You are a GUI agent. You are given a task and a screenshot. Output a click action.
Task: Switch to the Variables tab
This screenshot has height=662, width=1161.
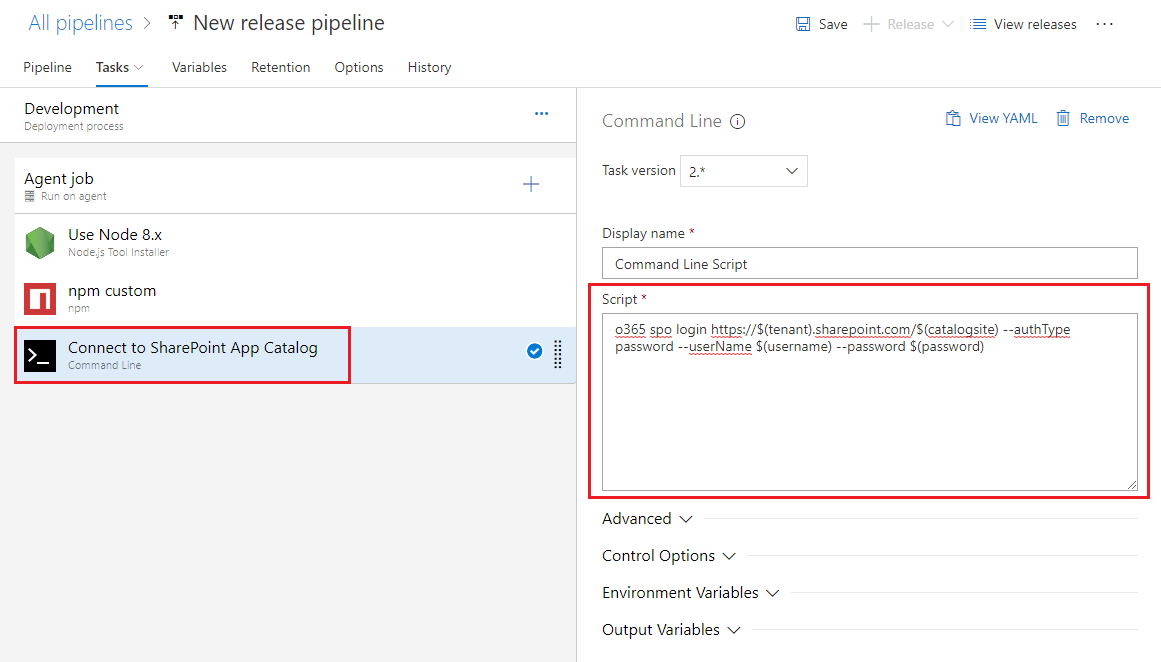199,67
